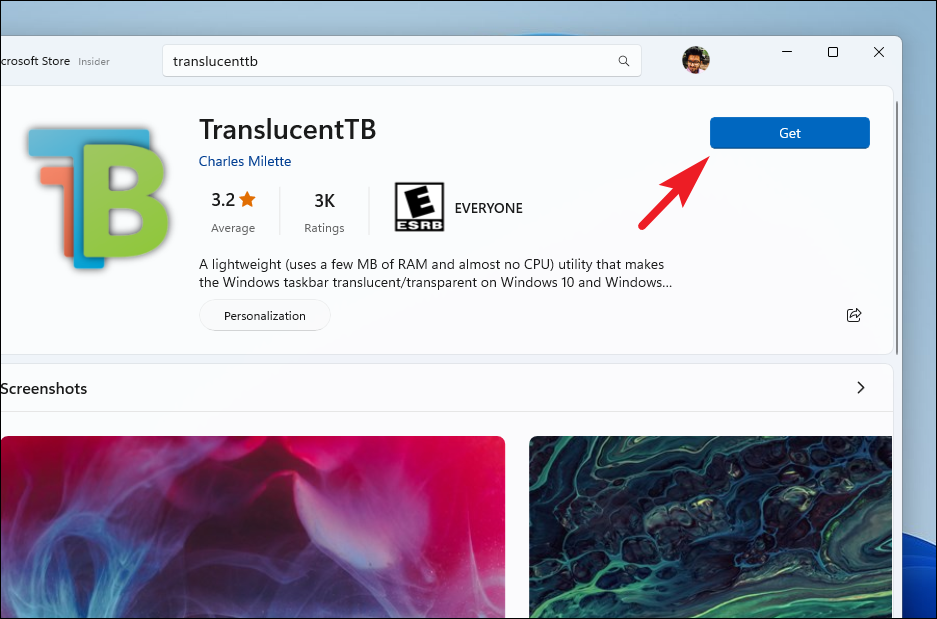
Task: Click the Insider label in title bar
Action: click(x=94, y=62)
